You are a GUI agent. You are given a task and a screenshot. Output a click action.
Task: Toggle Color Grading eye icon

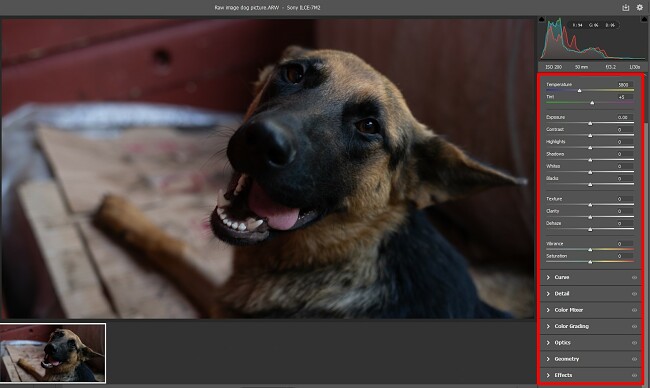pyautogui.click(x=634, y=327)
